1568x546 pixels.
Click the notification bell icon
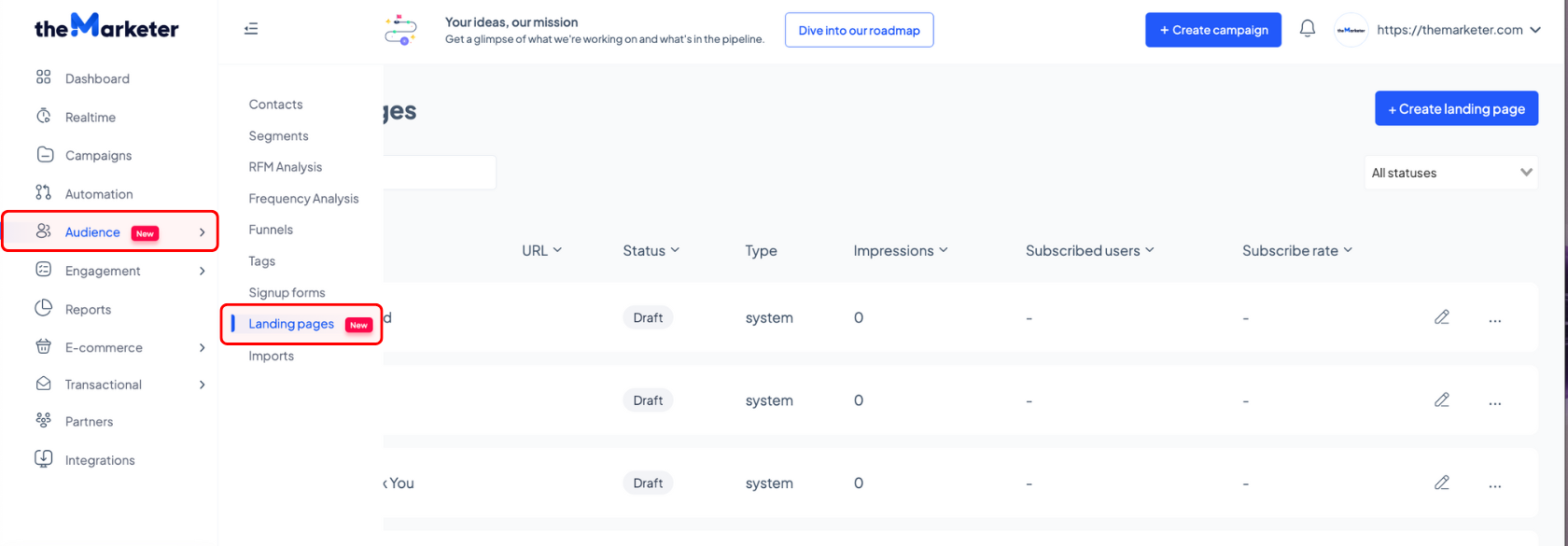point(1308,29)
